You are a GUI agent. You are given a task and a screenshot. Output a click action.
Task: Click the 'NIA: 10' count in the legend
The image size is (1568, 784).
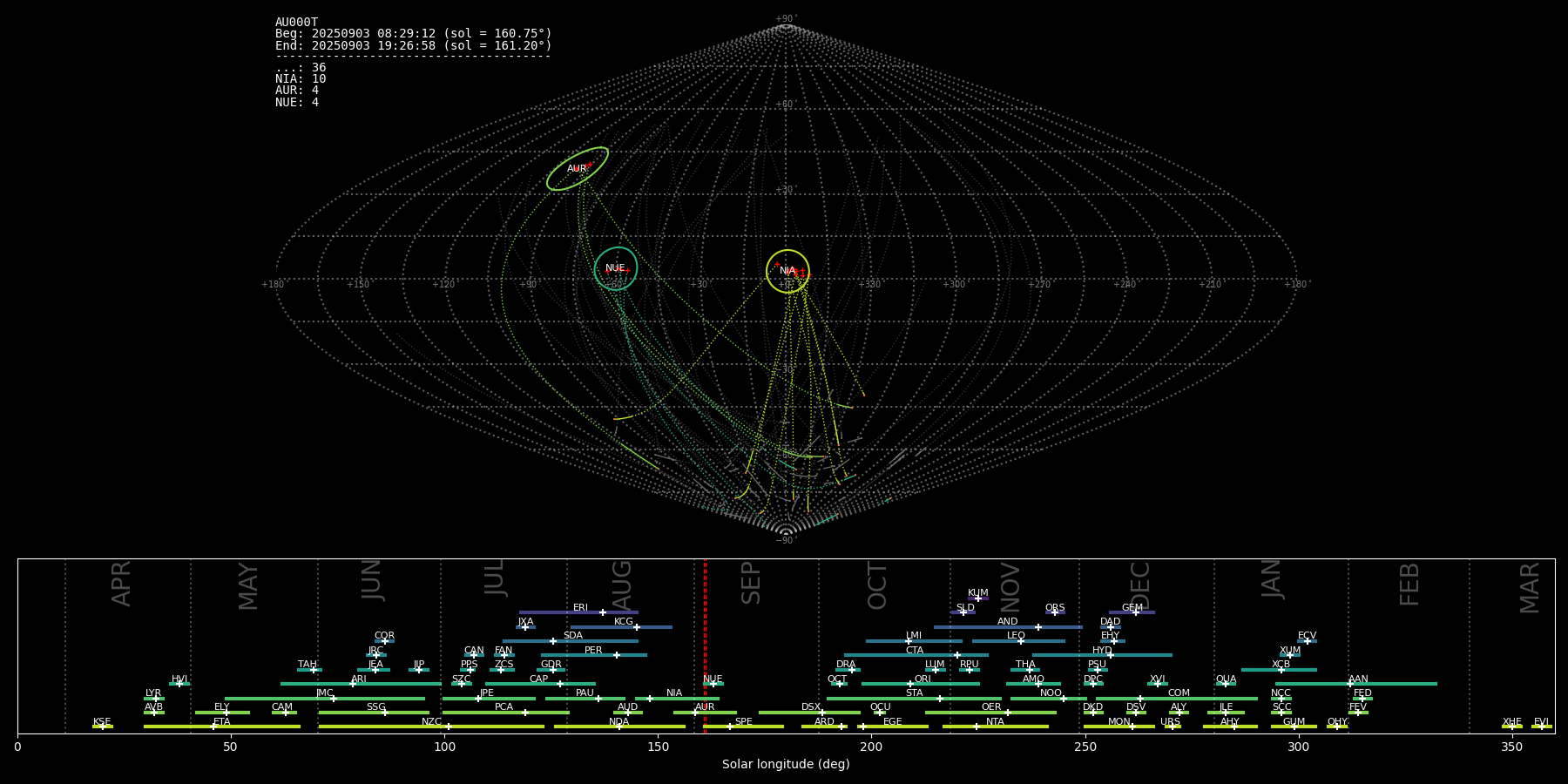(301, 79)
